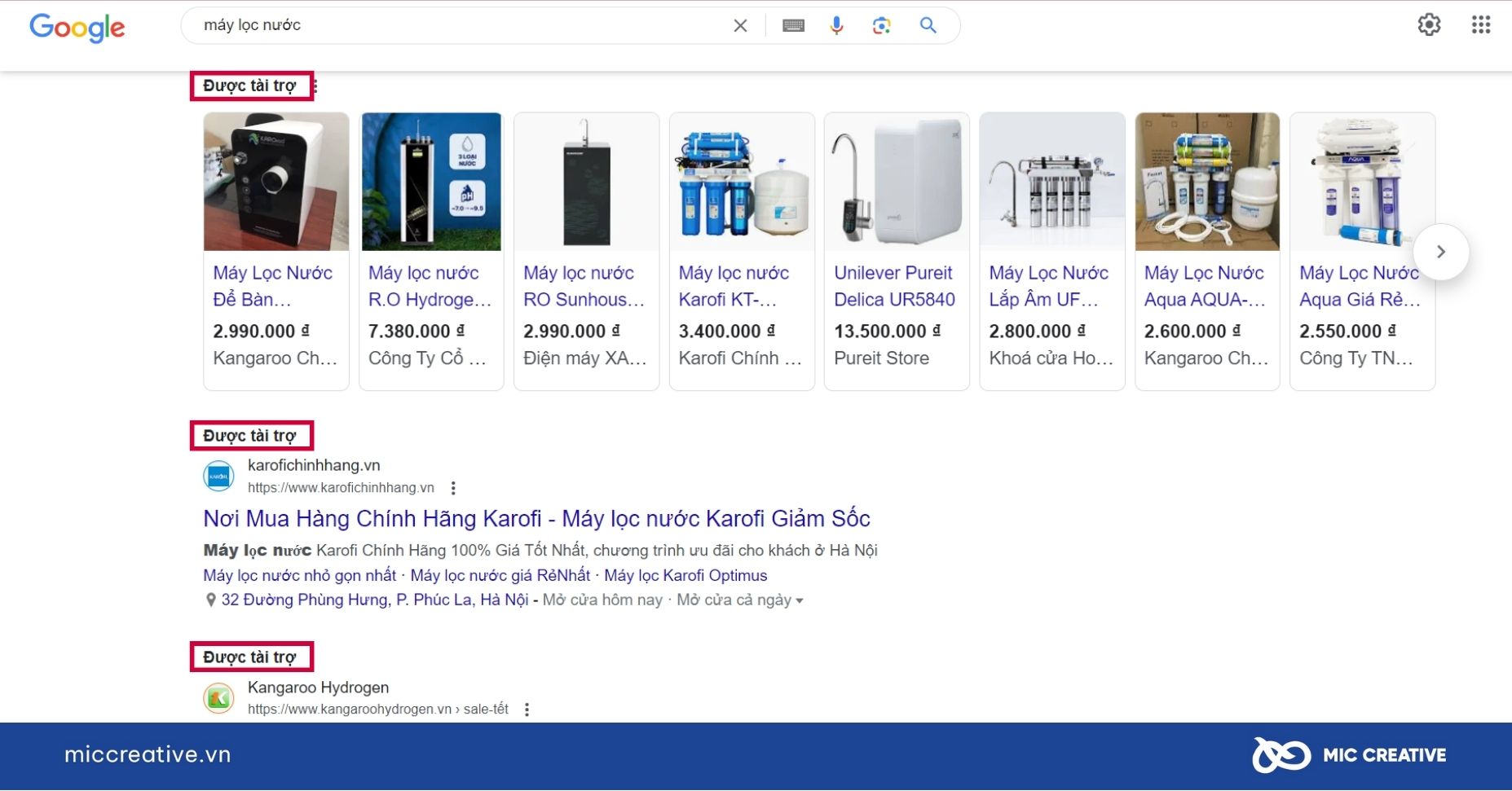Open the 'Máy lọc nước RO Sunhous…' link
Screen dimensions: 1512x791
click(x=584, y=286)
